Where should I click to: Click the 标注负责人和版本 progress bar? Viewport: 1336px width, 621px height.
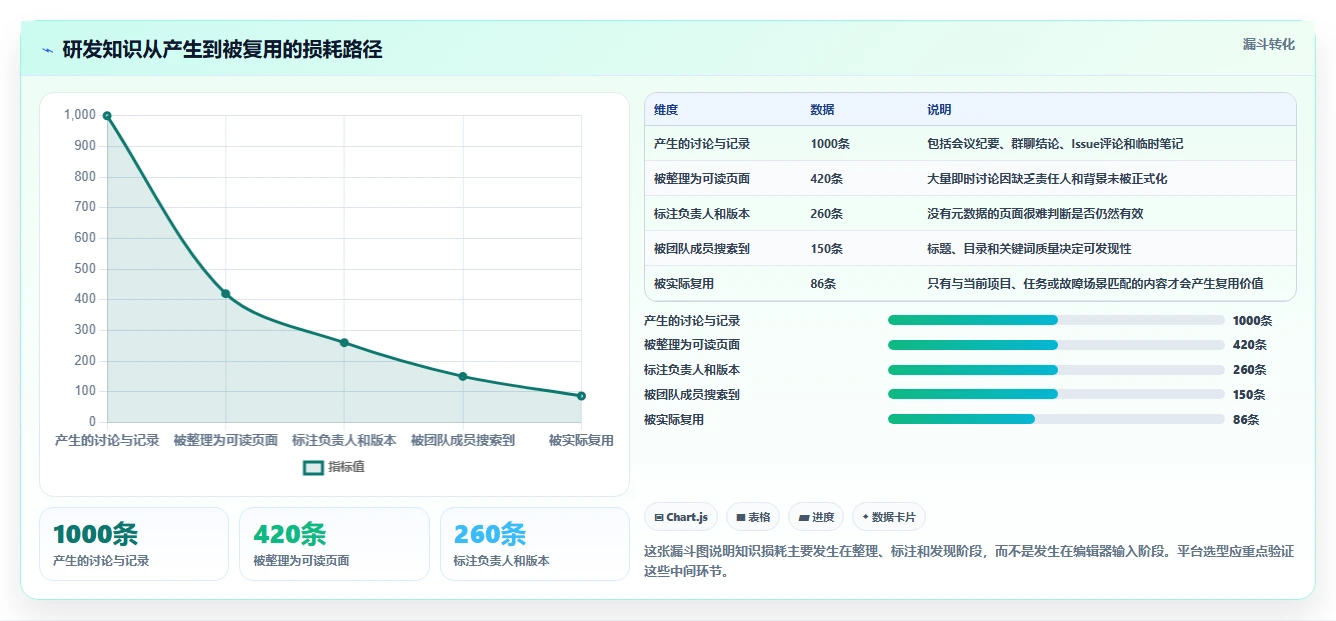click(1056, 370)
